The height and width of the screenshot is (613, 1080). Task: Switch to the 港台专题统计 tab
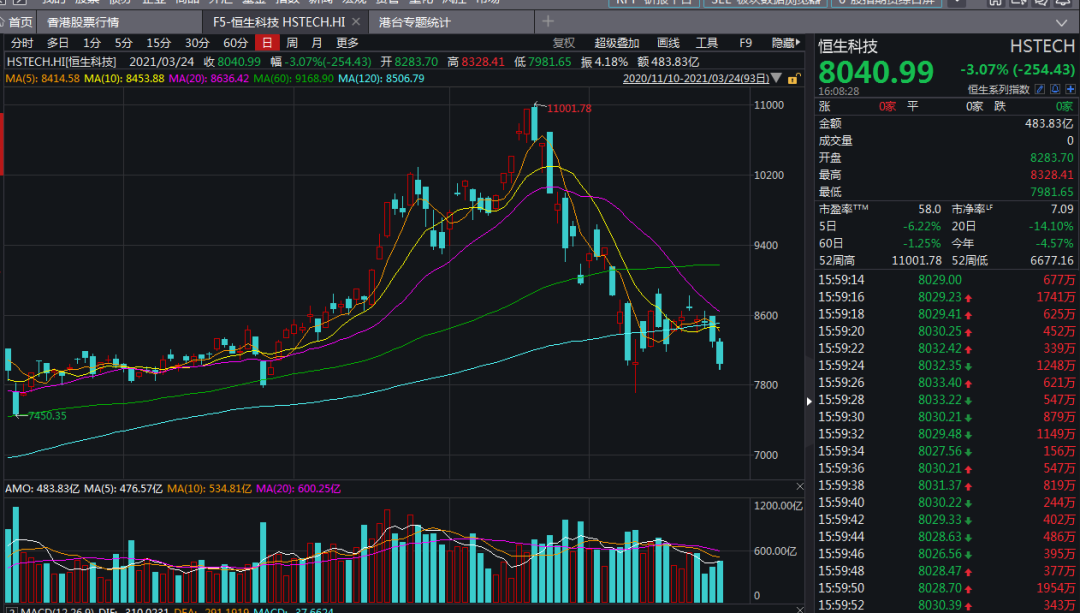(415, 22)
